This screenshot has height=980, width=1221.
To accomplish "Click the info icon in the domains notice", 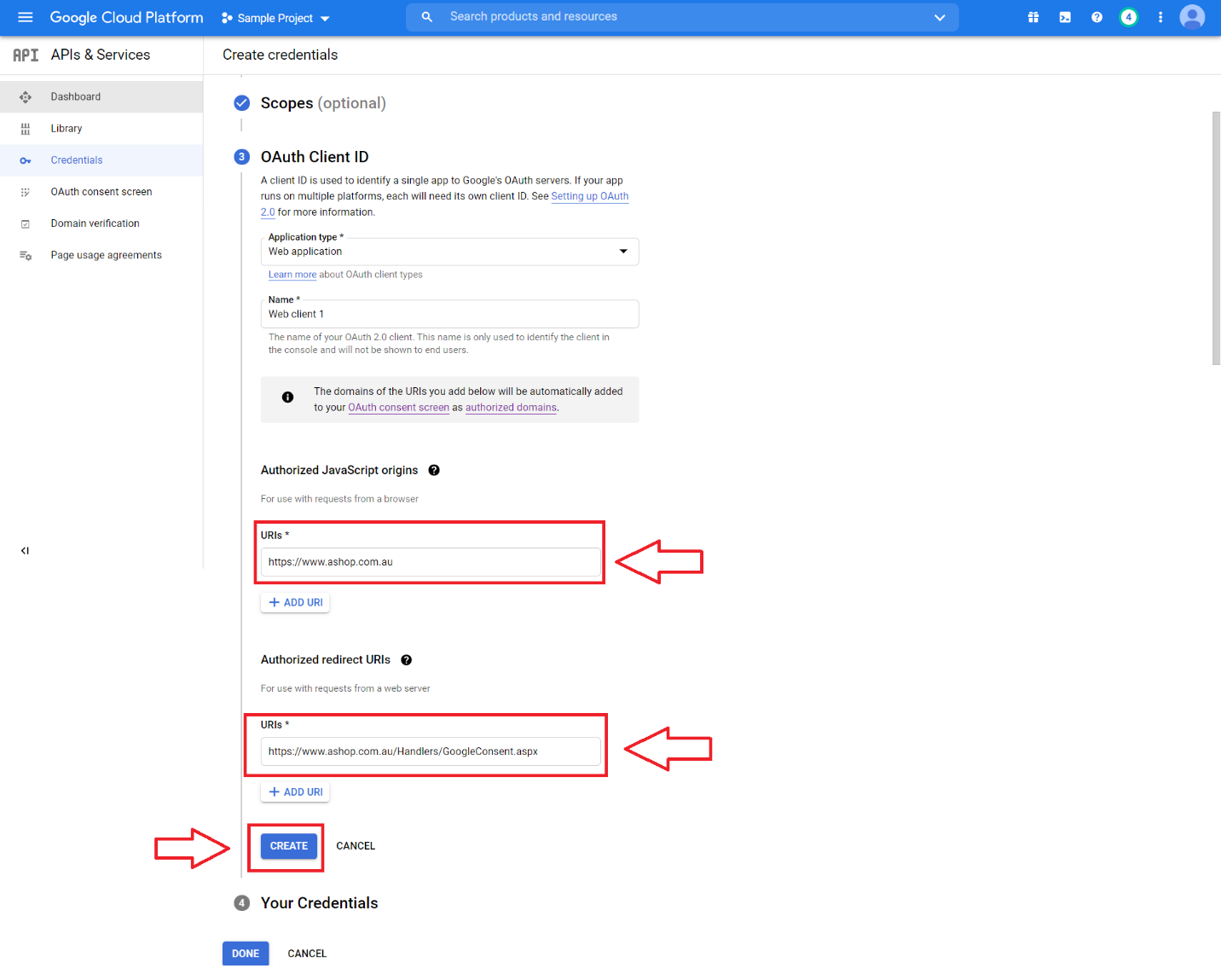I will (287, 397).
